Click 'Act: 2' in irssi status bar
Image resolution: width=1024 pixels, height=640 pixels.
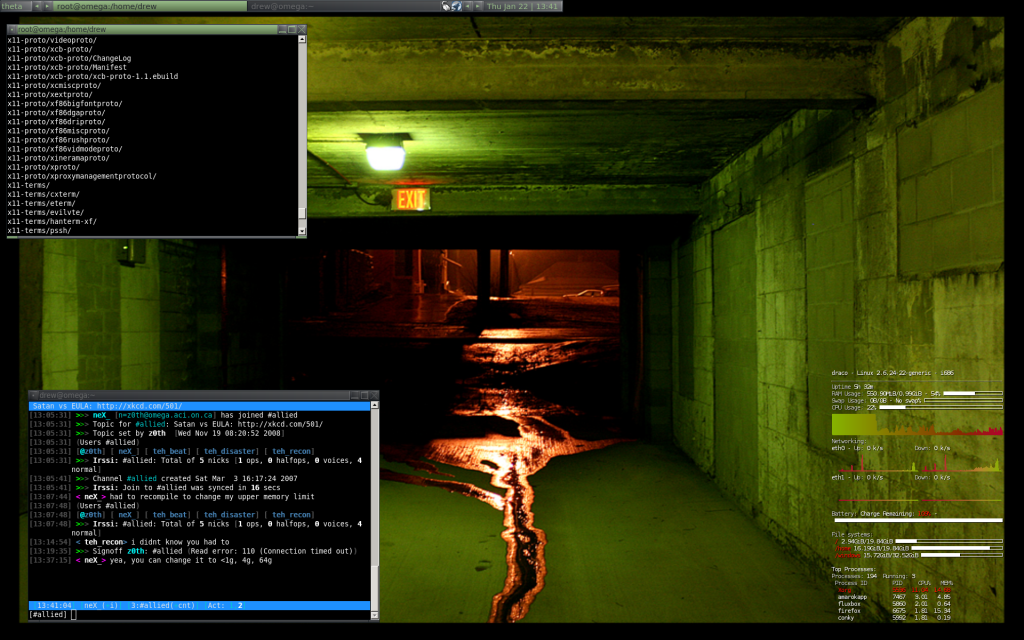pyautogui.click(x=225, y=605)
